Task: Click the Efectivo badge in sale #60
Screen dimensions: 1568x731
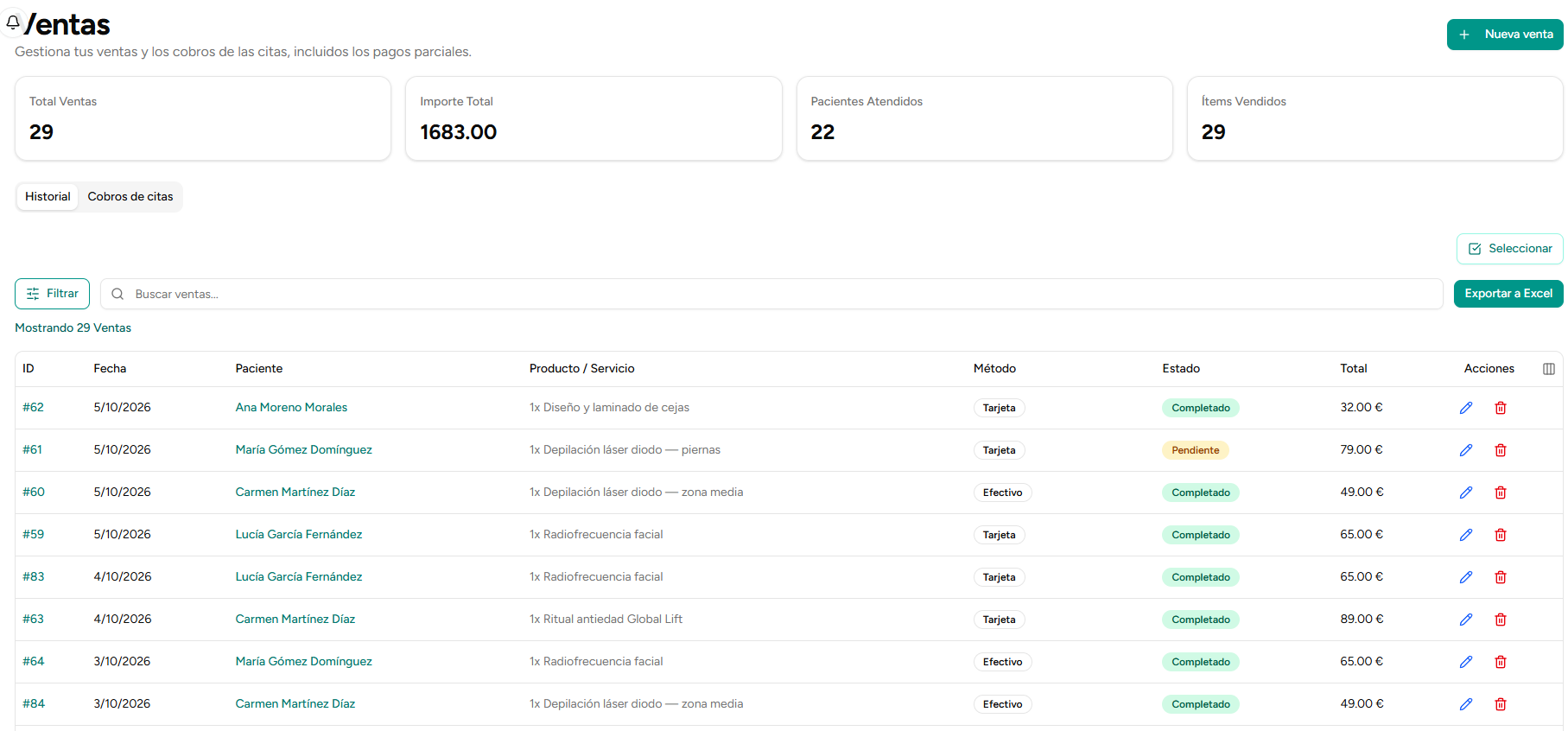Action: tap(1002, 493)
